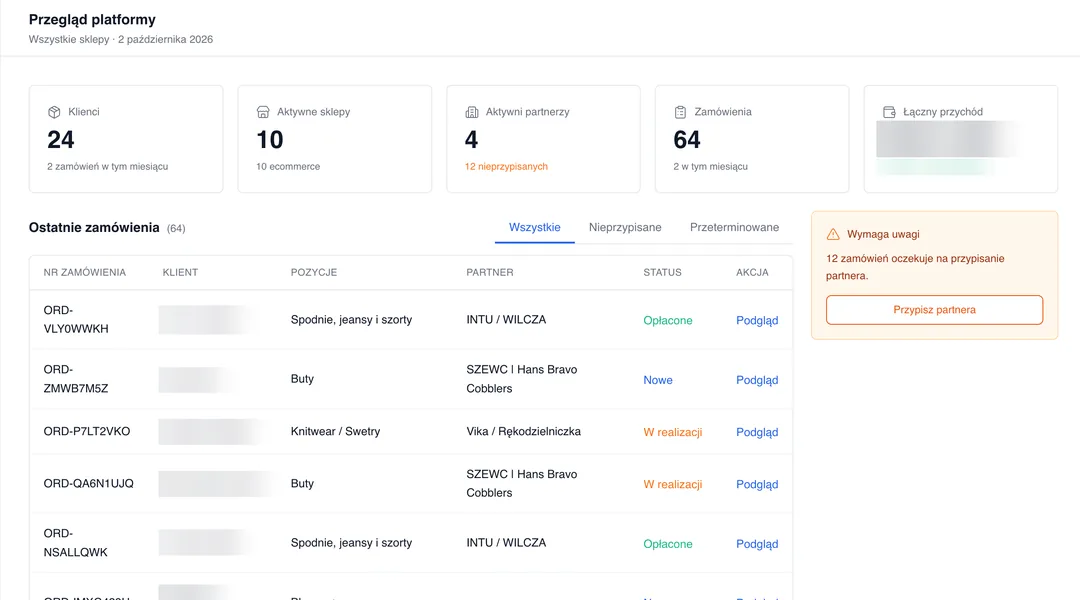1080x600 pixels.
Task: Open Podgląd for order ORD-ZMWB7M5Z
Action: (757, 380)
